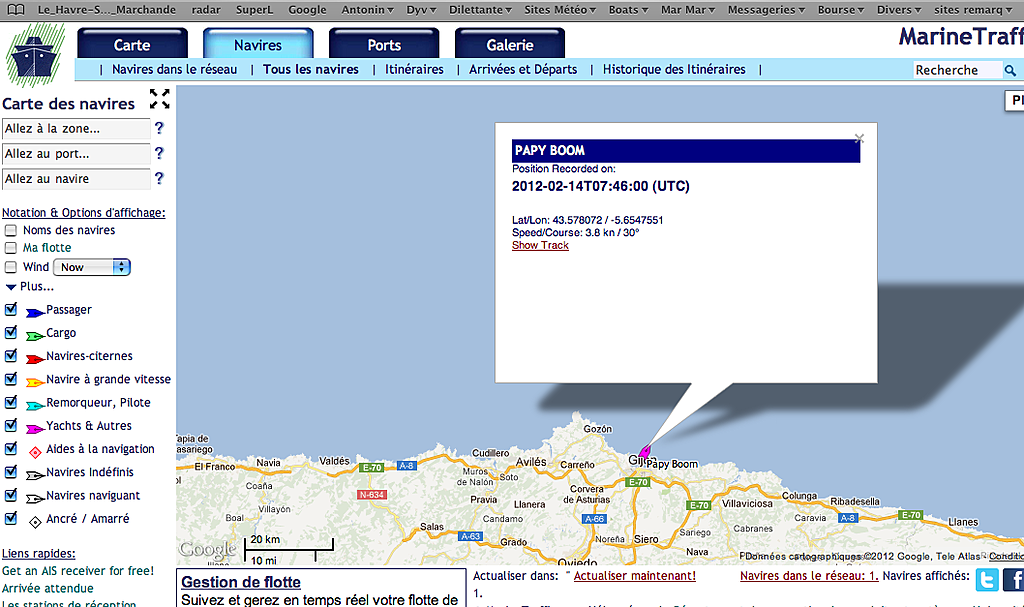Close the PAPY BOOM info popup
The height and width of the screenshot is (607, 1024).
[x=859, y=139]
